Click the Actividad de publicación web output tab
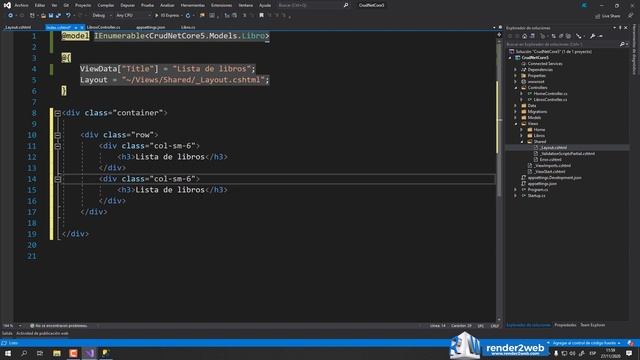The height and width of the screenshot is (360, 640). coord(42,333)
